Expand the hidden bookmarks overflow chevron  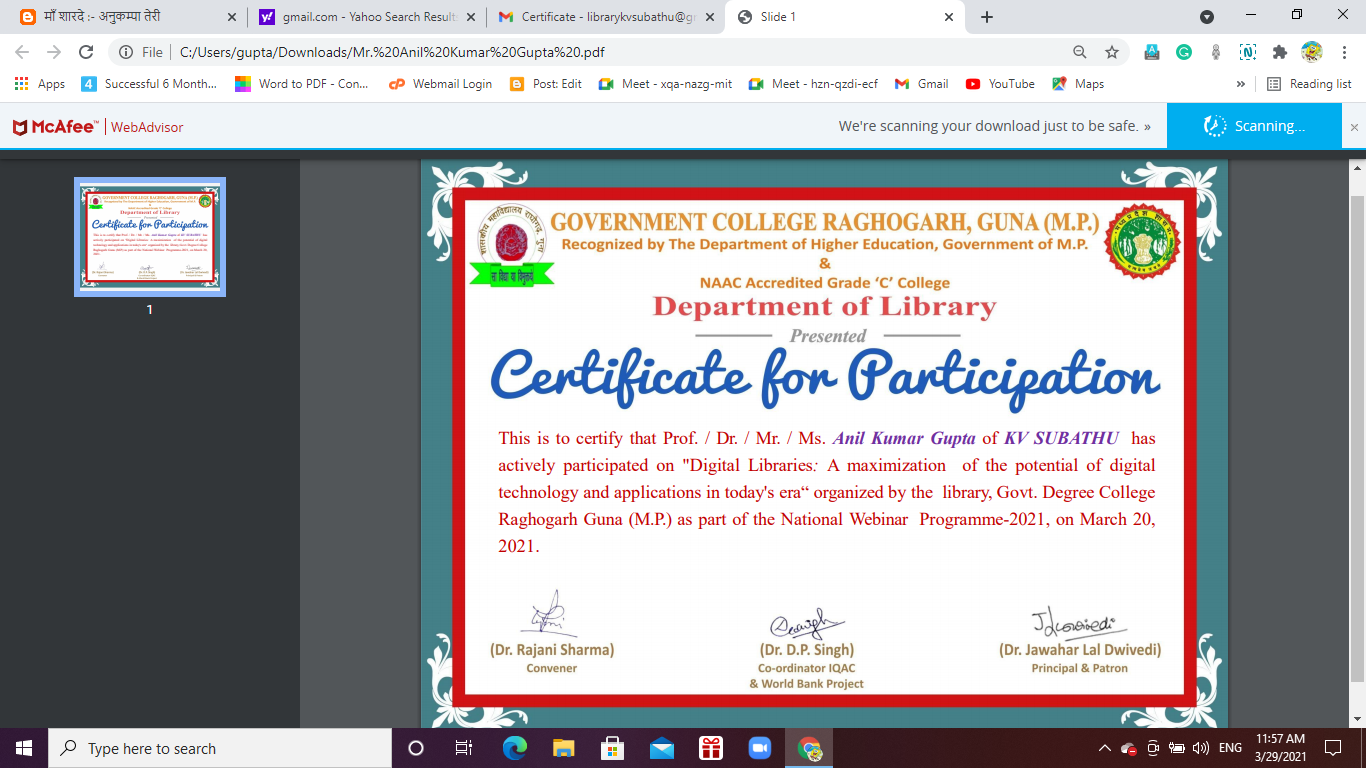(1241, 84)
